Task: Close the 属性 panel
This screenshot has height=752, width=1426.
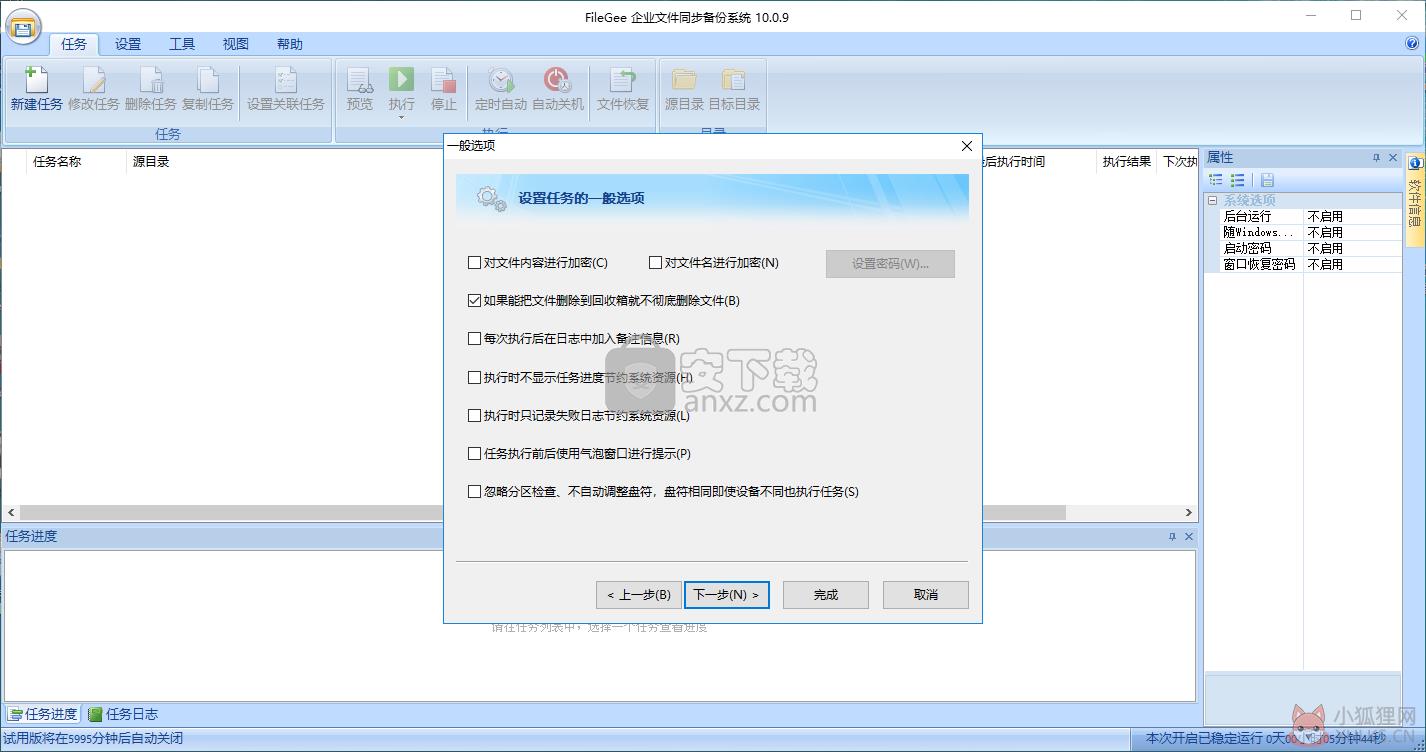Action: click(1393, 158)
